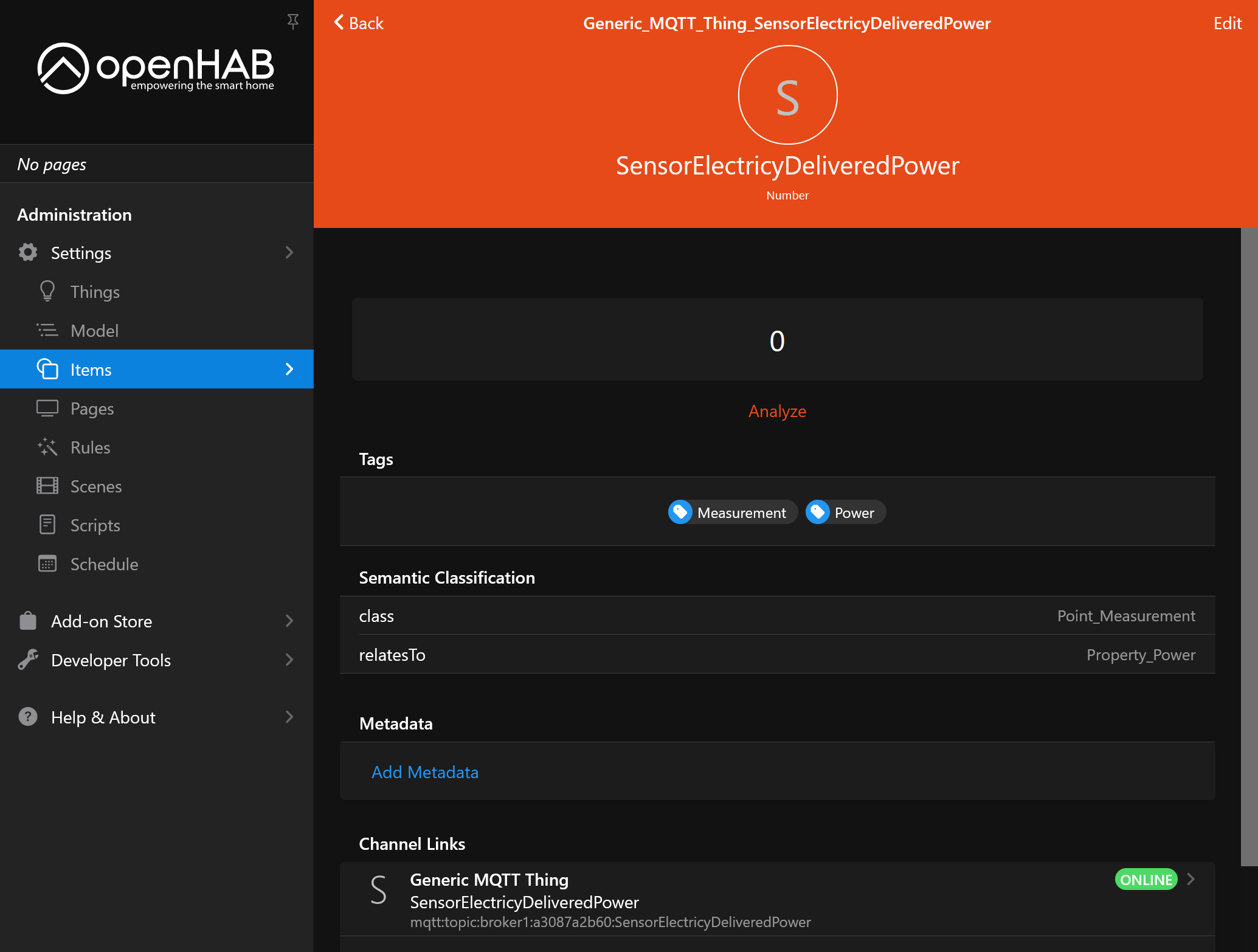Image resolution: width=1258 pixels, height=952 pixels.
Task: Click Edit in the top right corner
Action: [x=1227, y=23]
